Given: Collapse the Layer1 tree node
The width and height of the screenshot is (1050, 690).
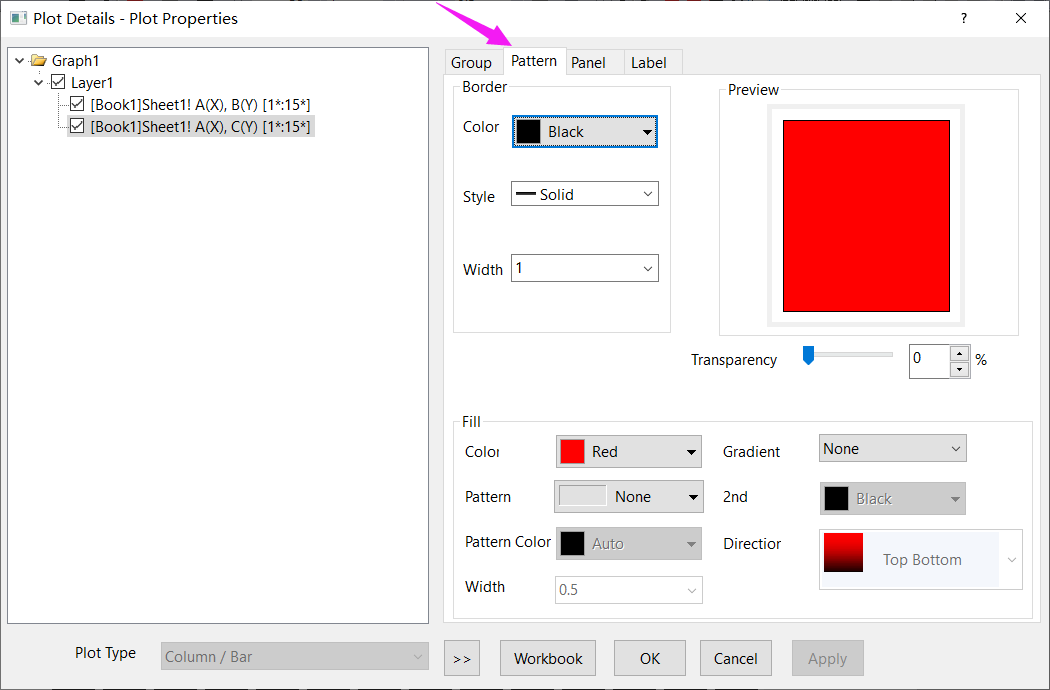Looking at the screenshot, I should (39, 83).
